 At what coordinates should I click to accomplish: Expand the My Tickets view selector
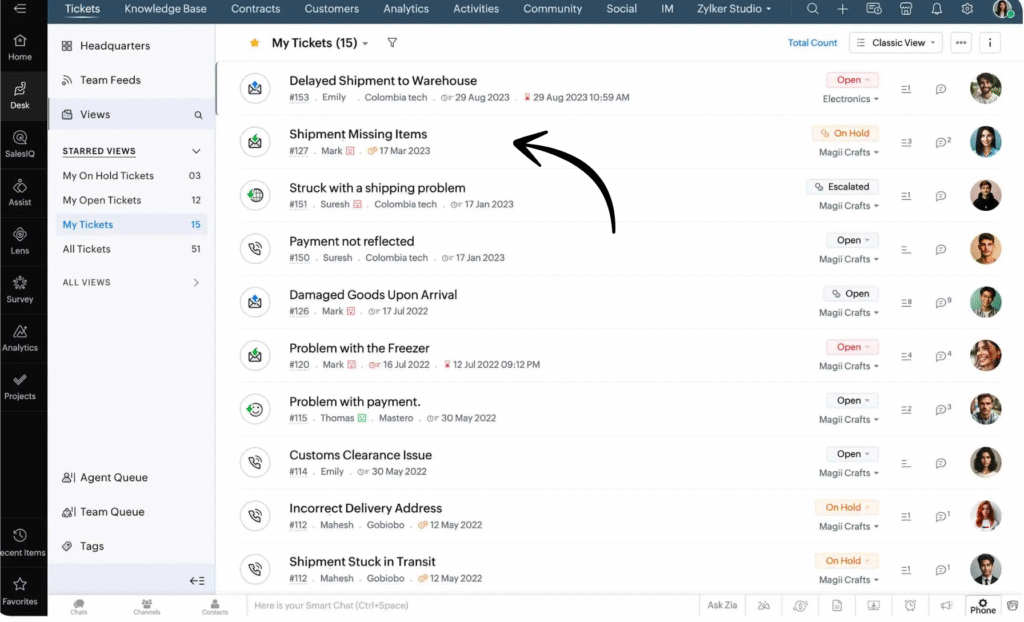pos(362,43)
